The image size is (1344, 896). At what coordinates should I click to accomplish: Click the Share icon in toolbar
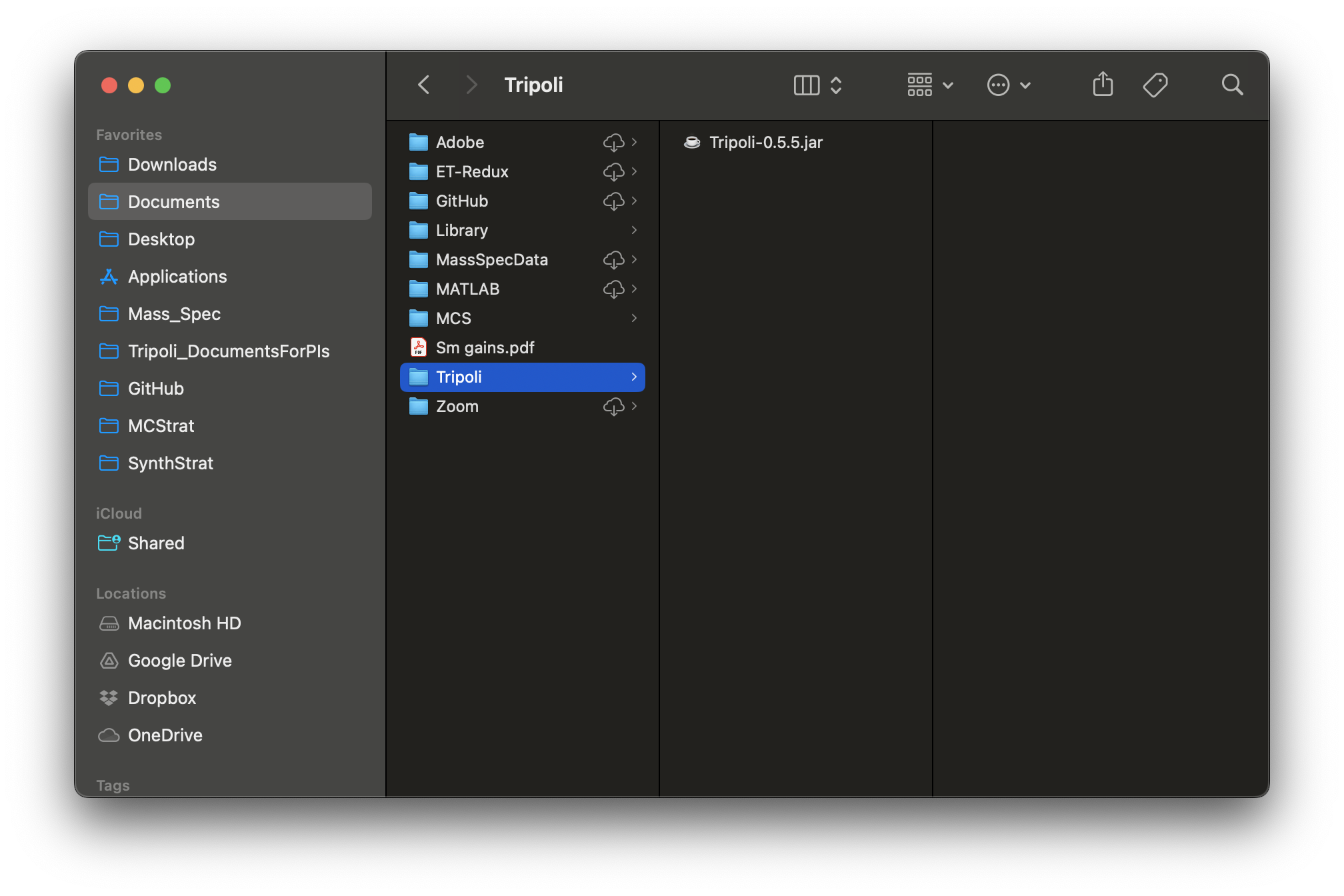coord(1103,84)
